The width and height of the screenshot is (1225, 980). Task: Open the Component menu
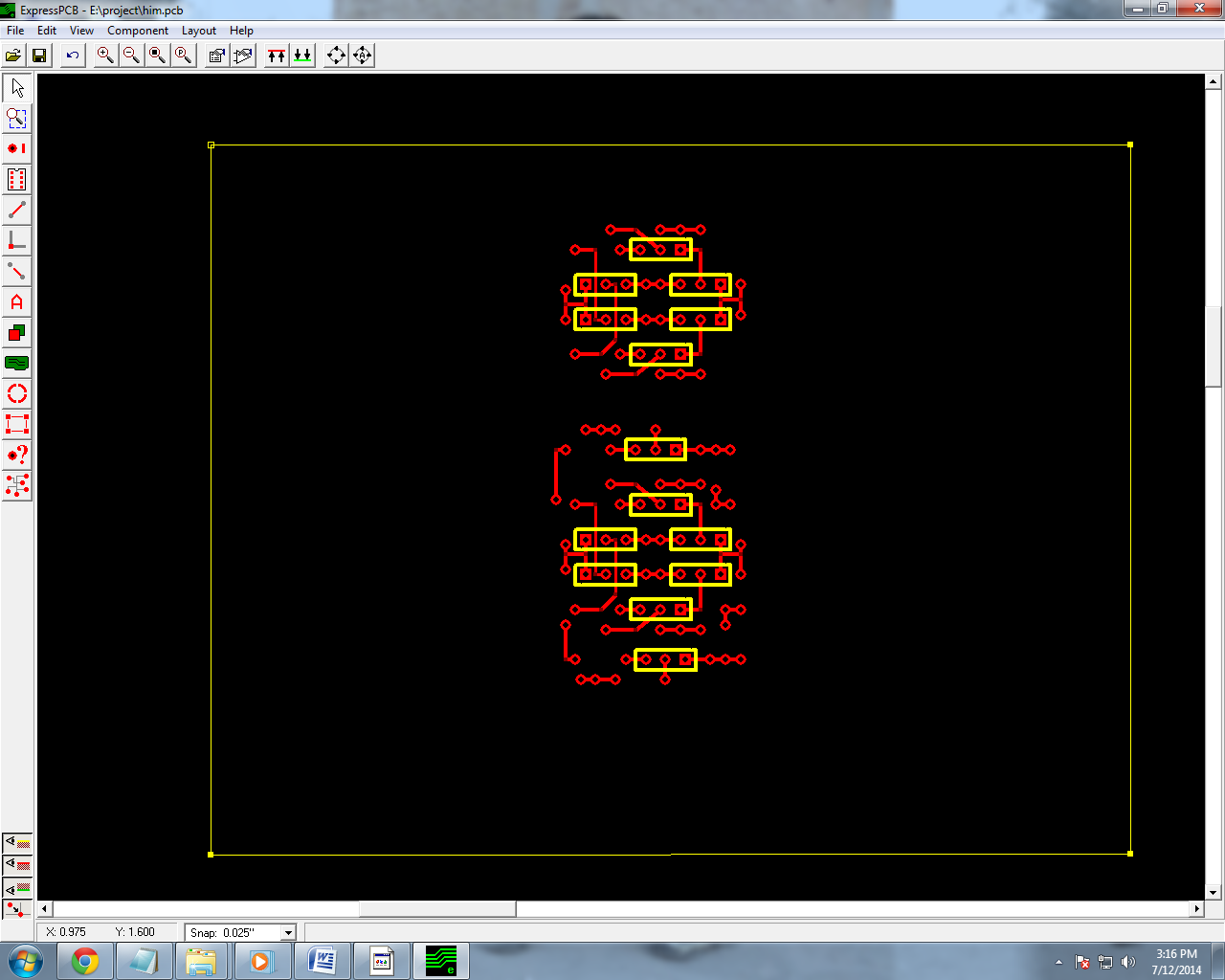point(138,30)
